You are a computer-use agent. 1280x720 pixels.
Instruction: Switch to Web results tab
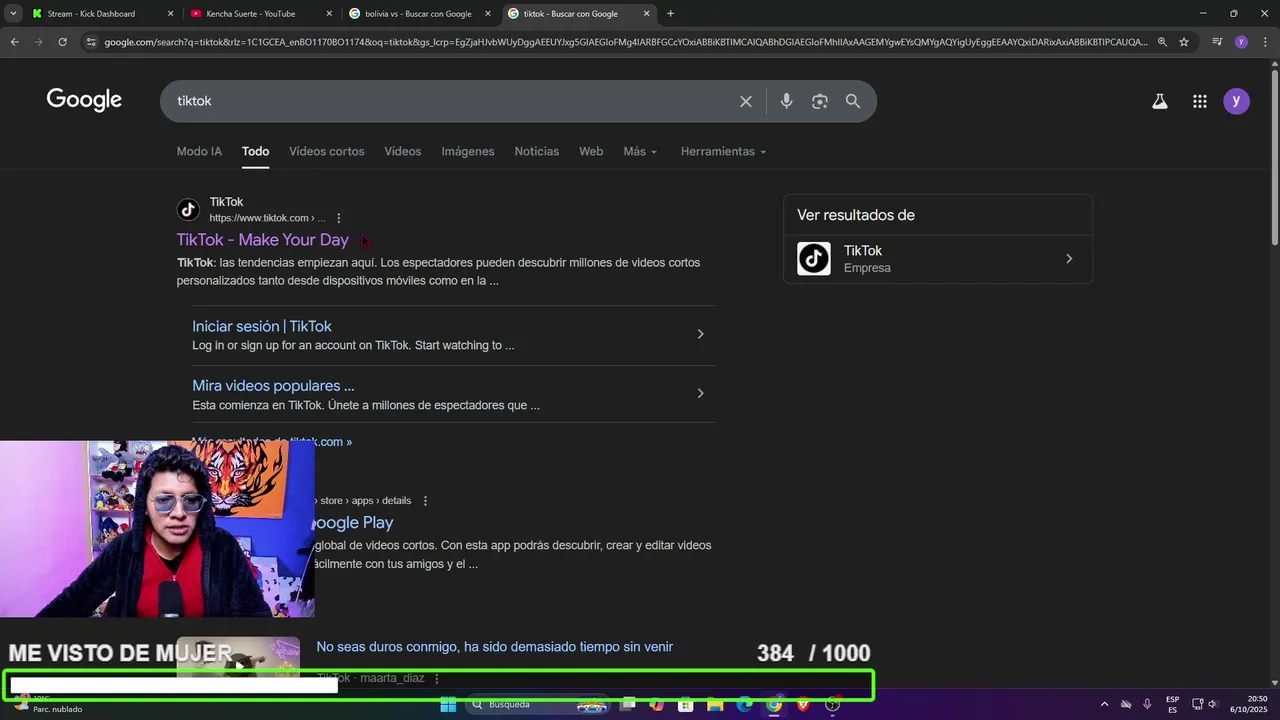coord(591,151)
